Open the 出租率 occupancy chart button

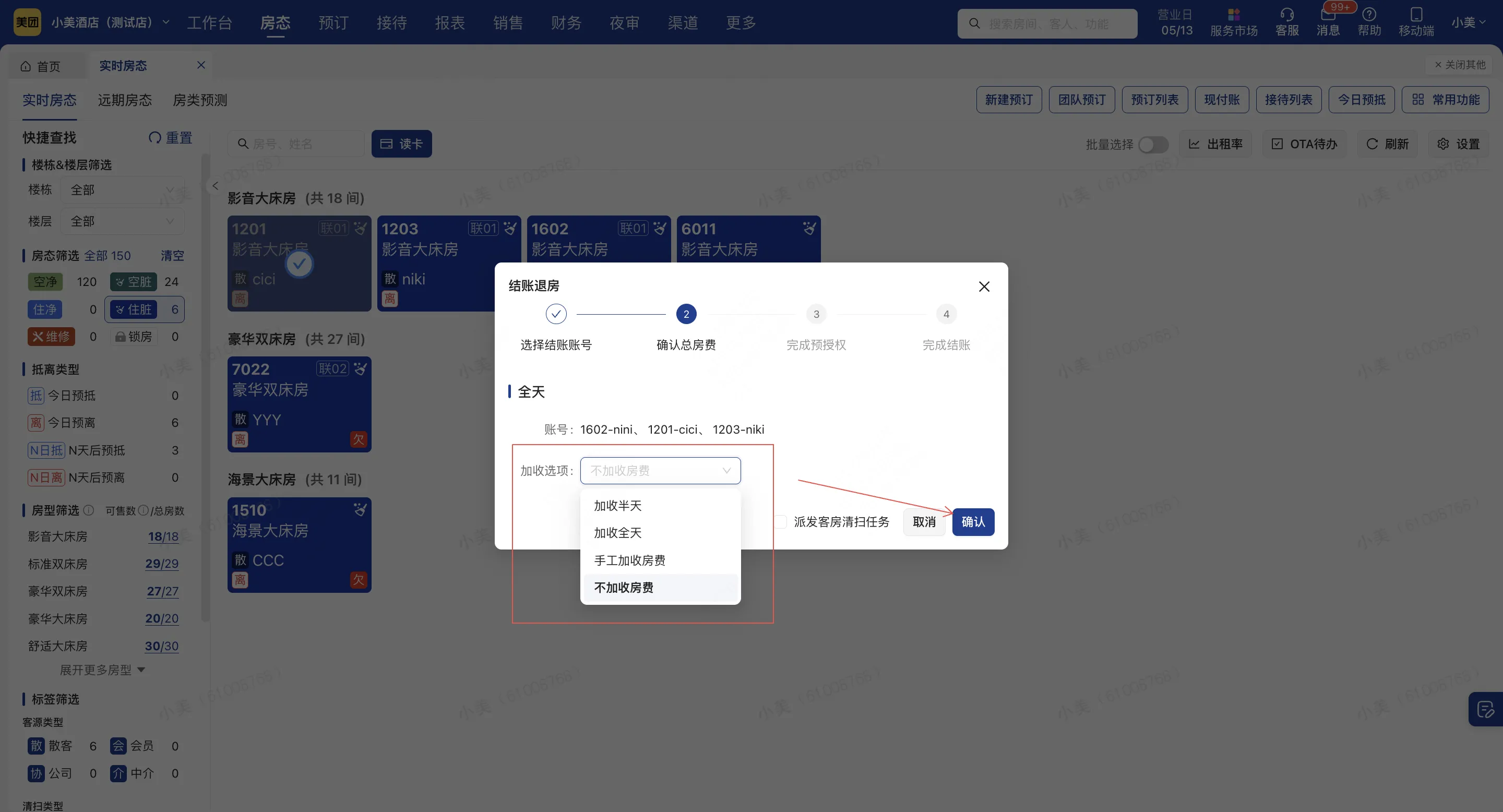point(1216,144)
